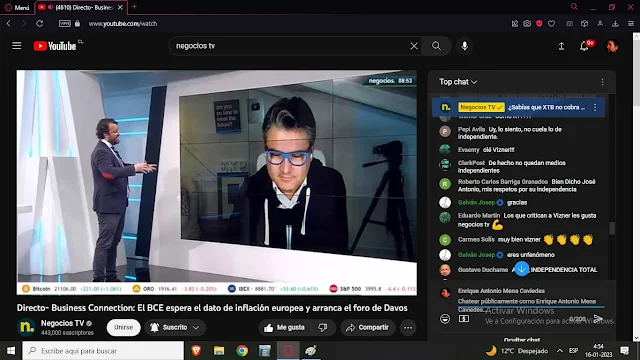
Task: Clear the search text with the X
Action: pos(414,46)
